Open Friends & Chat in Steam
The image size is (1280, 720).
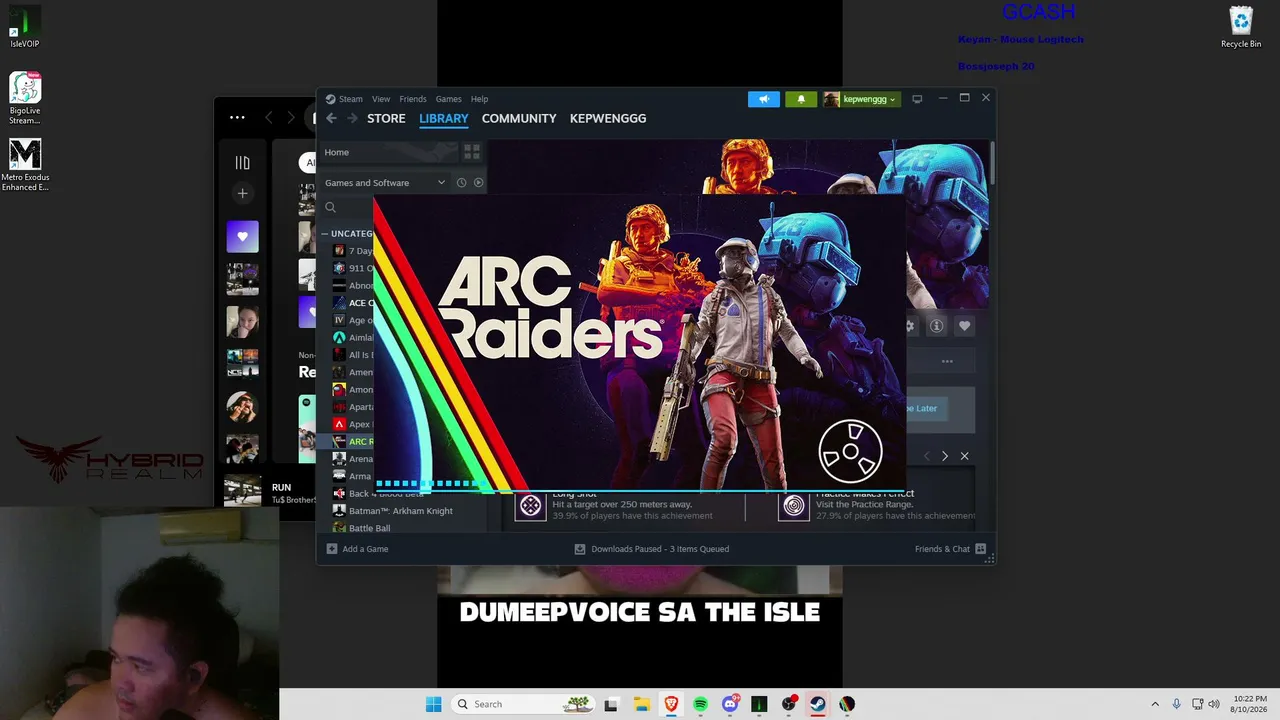[950, 549]
